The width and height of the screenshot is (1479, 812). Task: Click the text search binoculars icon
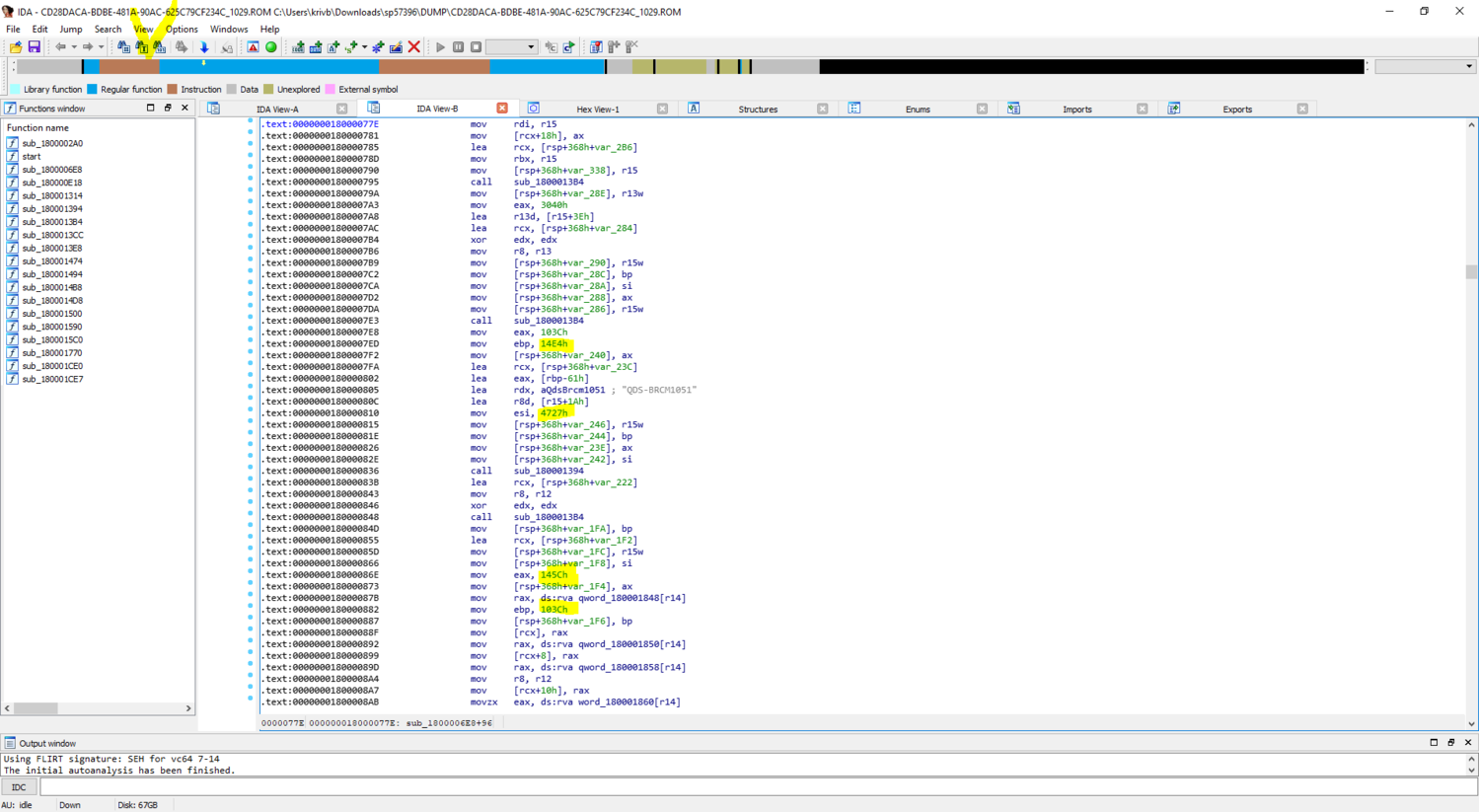pos(142,47)
